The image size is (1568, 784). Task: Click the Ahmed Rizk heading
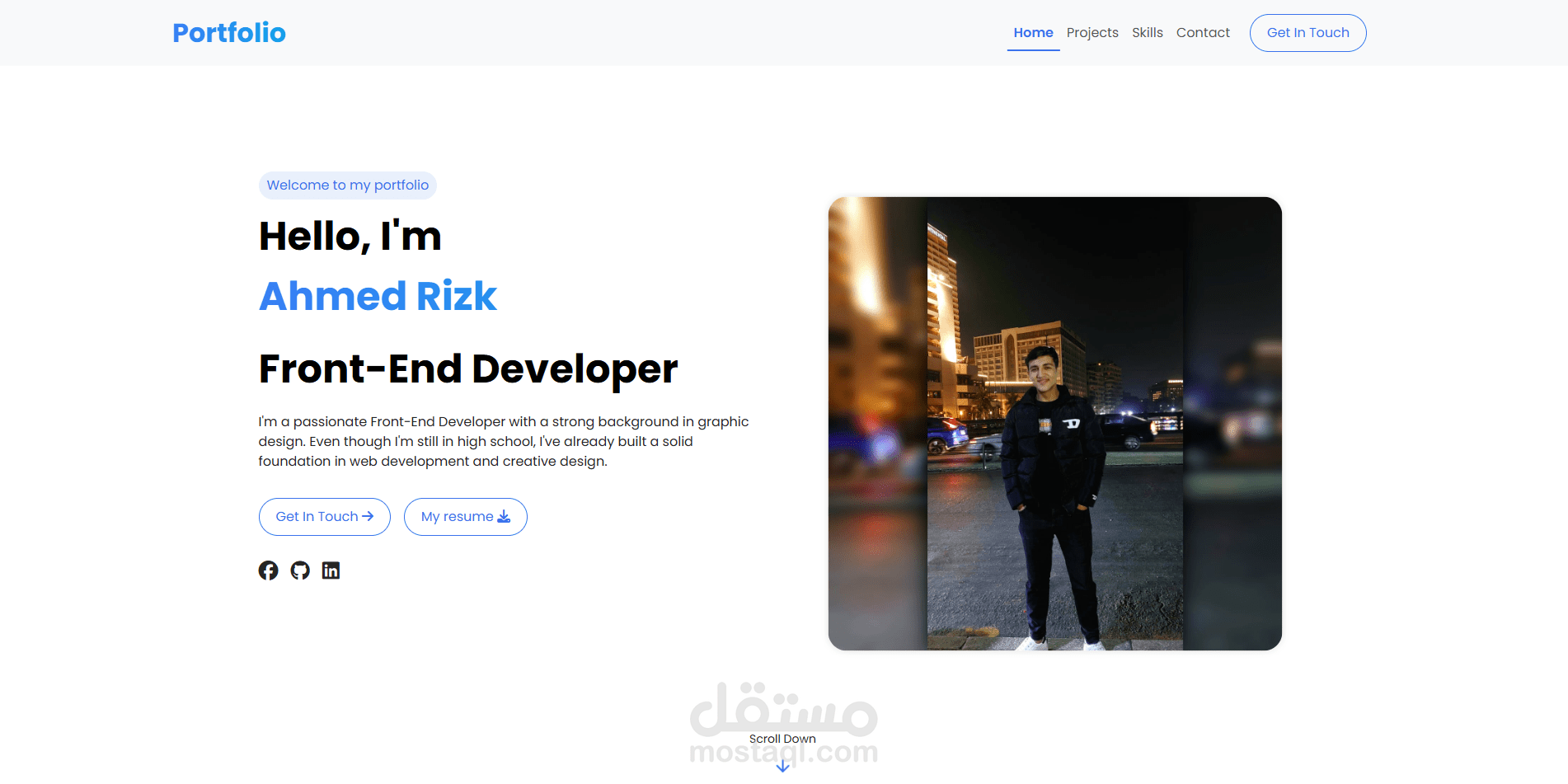click(378, 296)
